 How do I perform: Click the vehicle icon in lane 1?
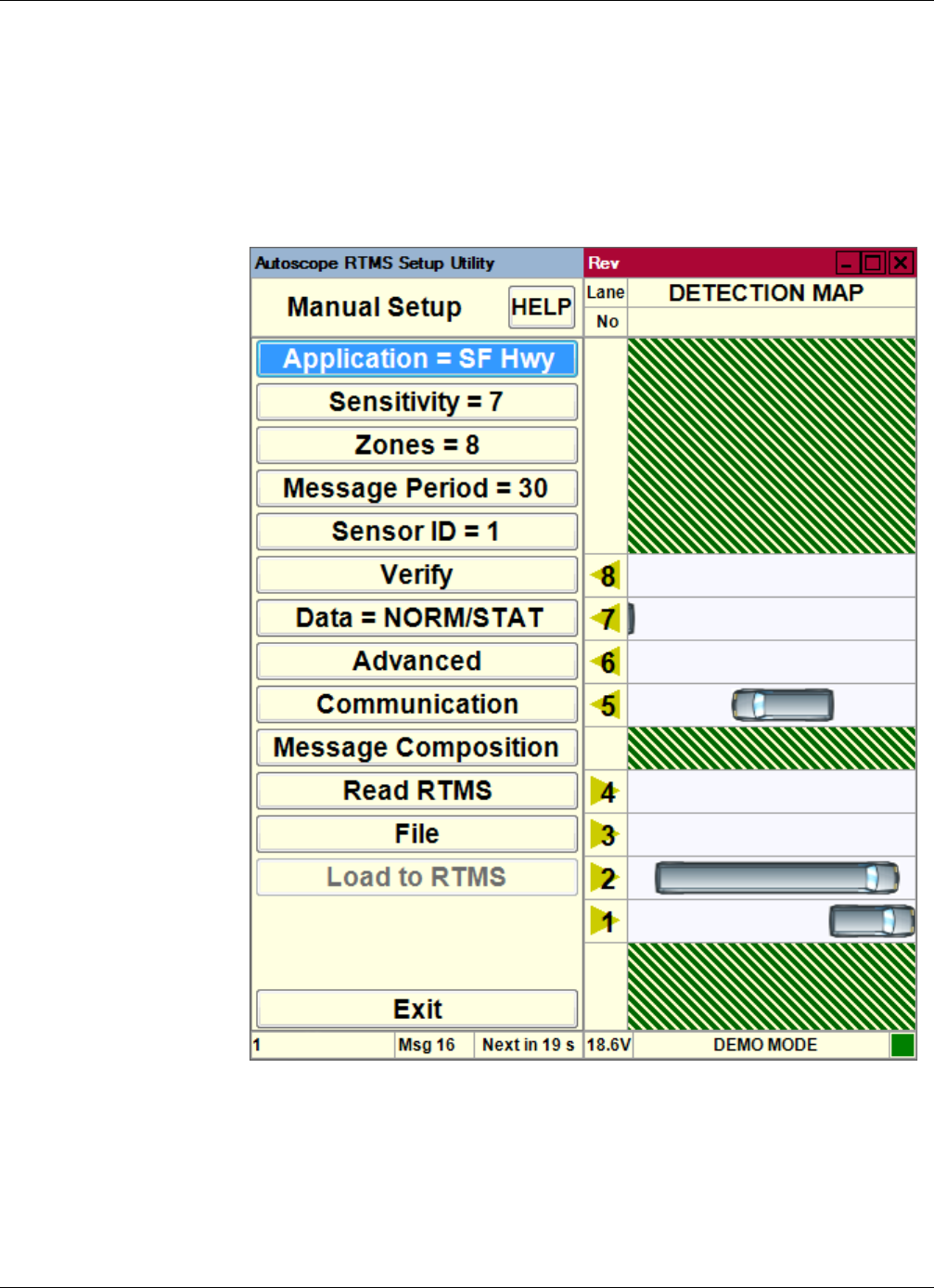(x=872, y=921)
